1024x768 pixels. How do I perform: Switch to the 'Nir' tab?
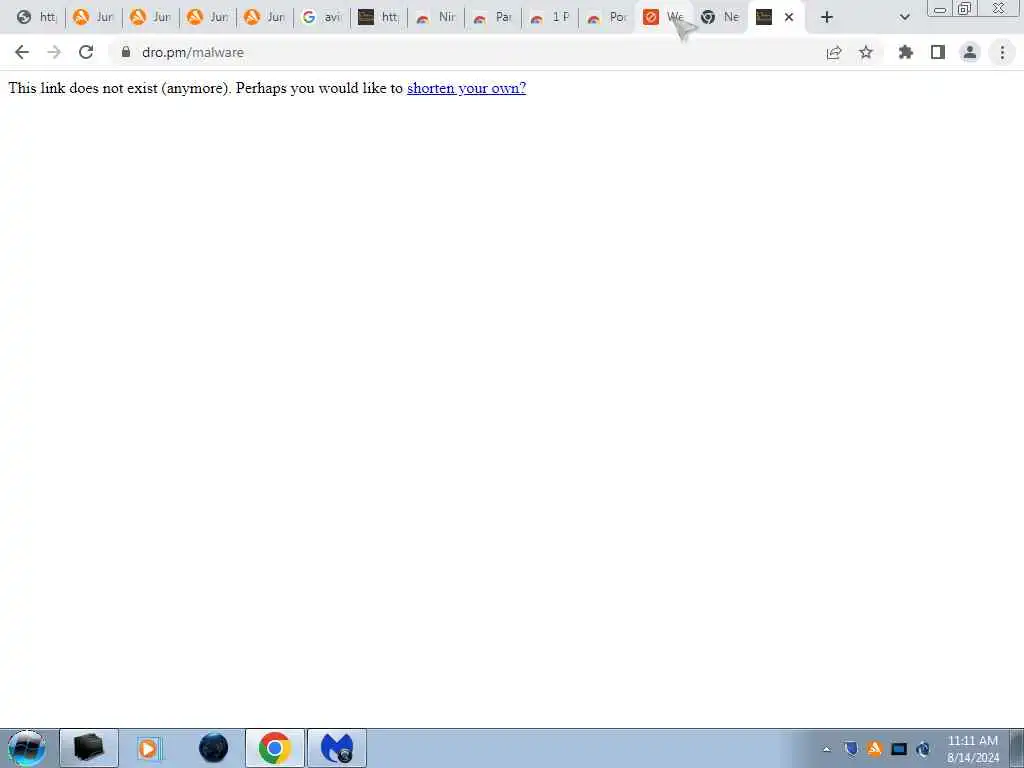pos(436,18)
